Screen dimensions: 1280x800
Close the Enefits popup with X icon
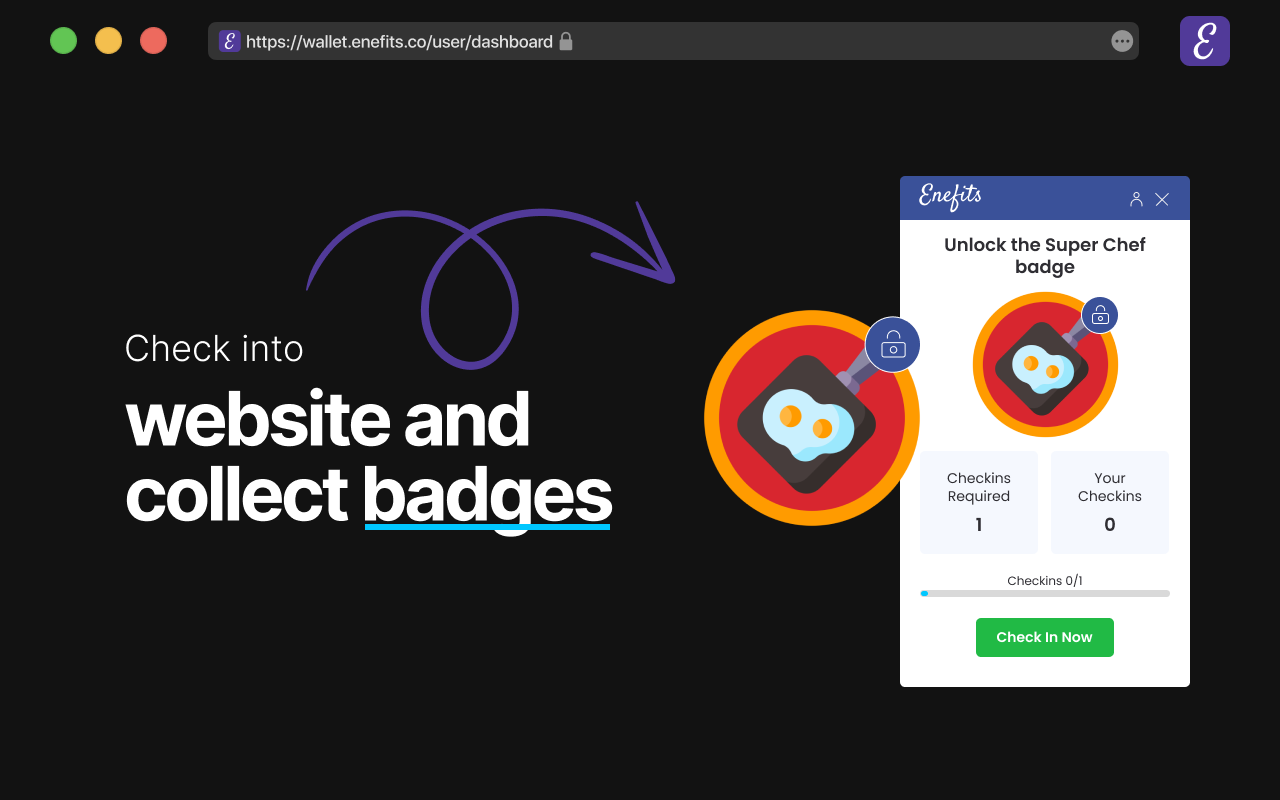click(1162, 199)
